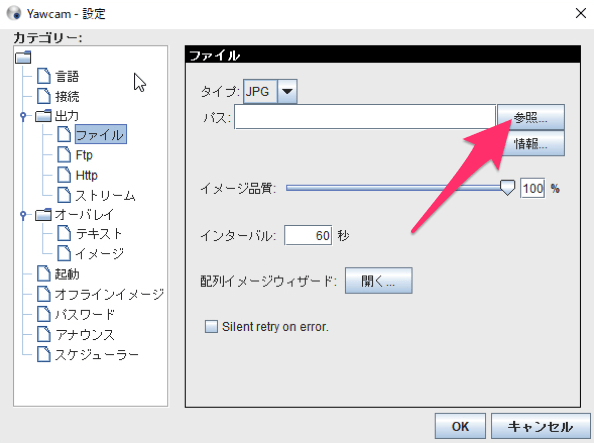
Task: Open the ストリーム output settings
Action: pyautogui.click(x=105, y=195)
